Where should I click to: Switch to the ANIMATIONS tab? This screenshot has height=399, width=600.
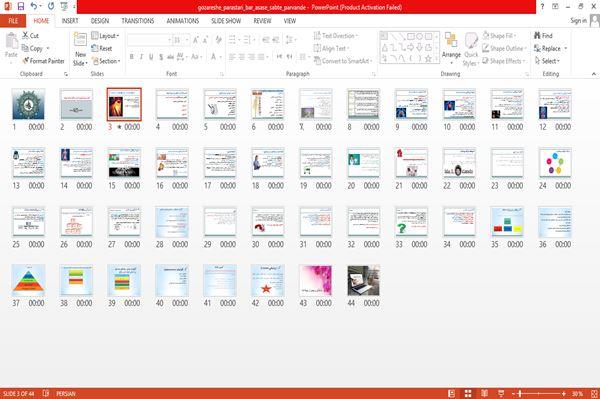(183, 21)
